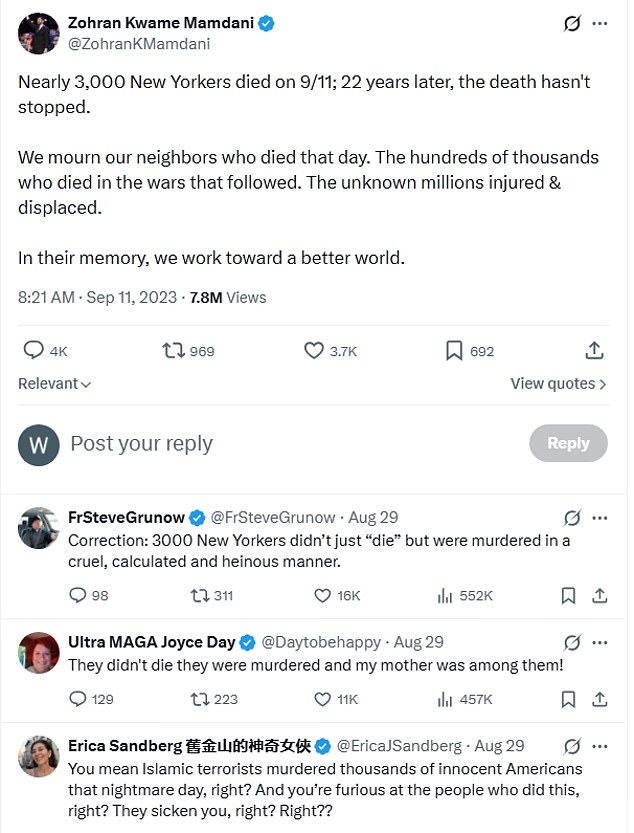This screenshot has width=634, height=833.
Task: Like the main post with 3.7K likes
Action: click(x=330, y=351)
